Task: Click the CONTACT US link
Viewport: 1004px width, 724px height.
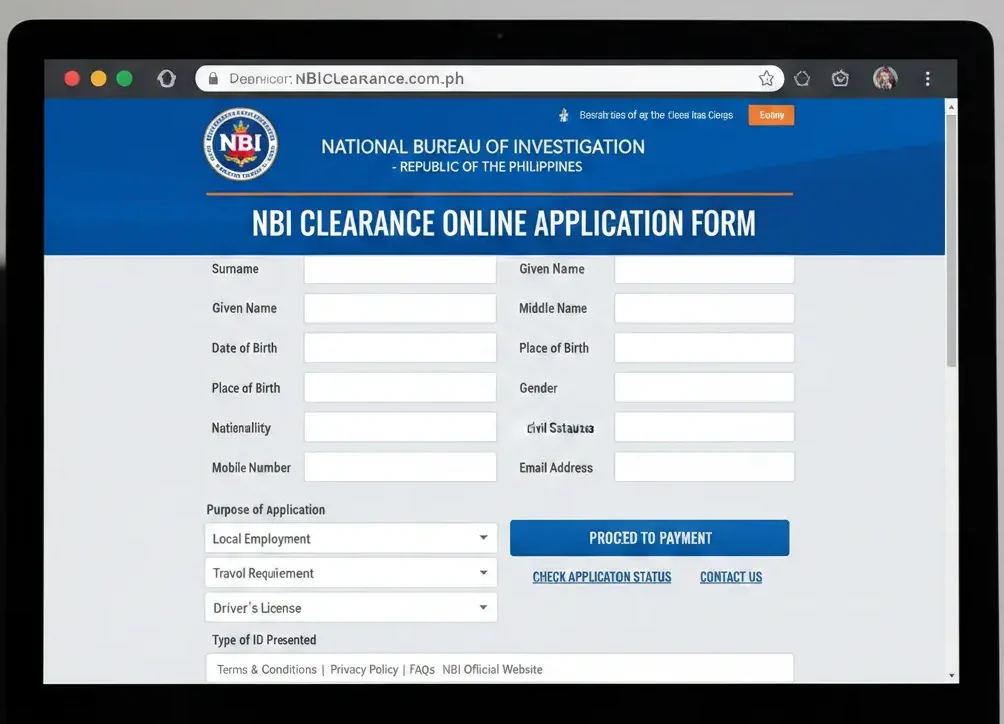Action: click(x=730, y=577)
